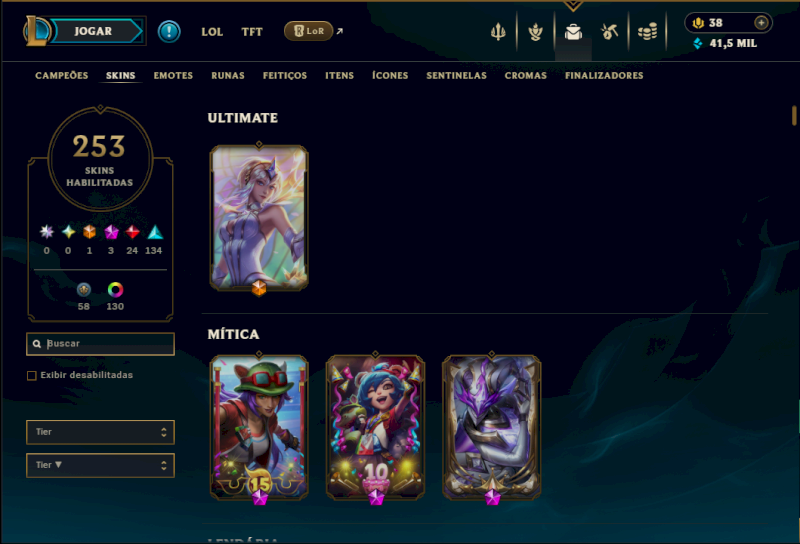Click the chroma color wheel icon
The height and width of the screenshot is (544, 800).
115,290
